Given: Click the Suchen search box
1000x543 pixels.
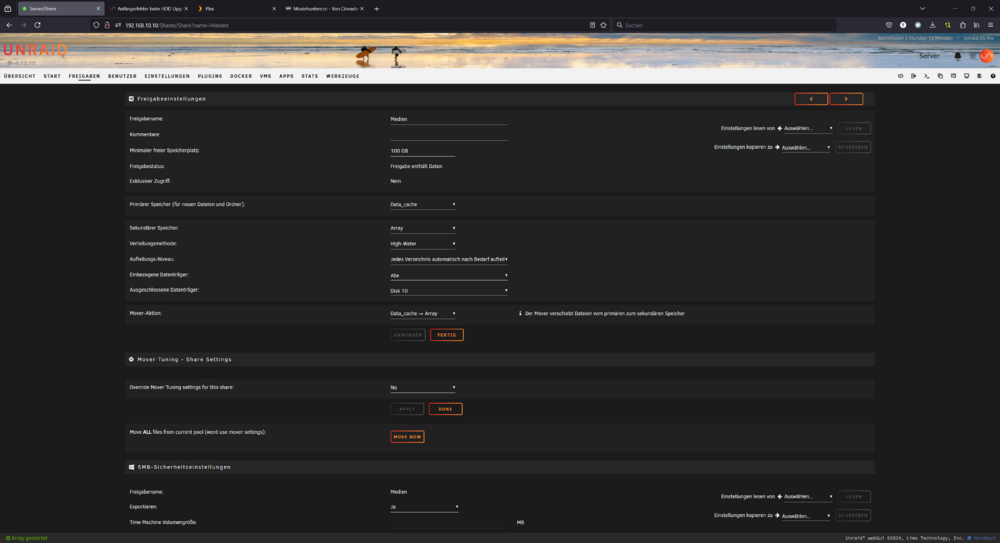Looking at the screenshot, I should pyautogui.click(x=724, y=25).
